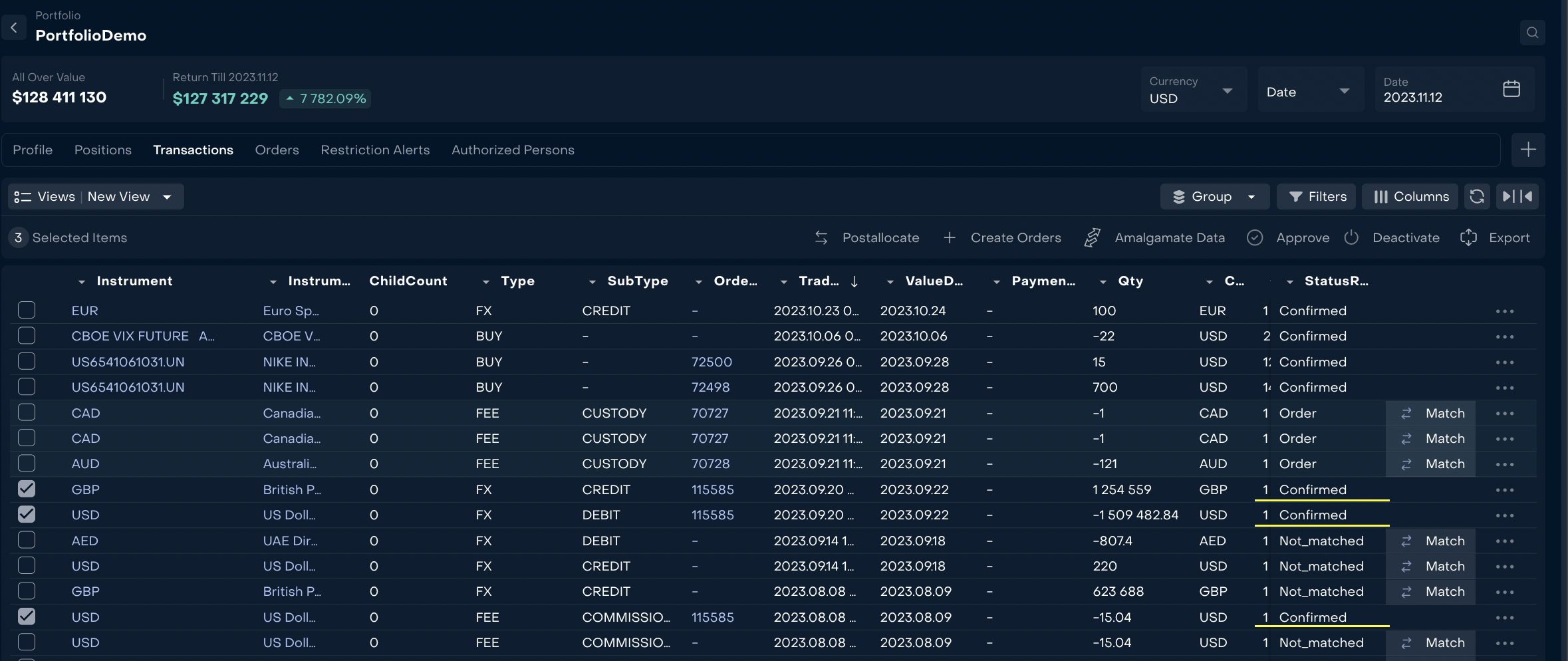
Task: Open search with the magnifier icon
Action: [1532, 33]
